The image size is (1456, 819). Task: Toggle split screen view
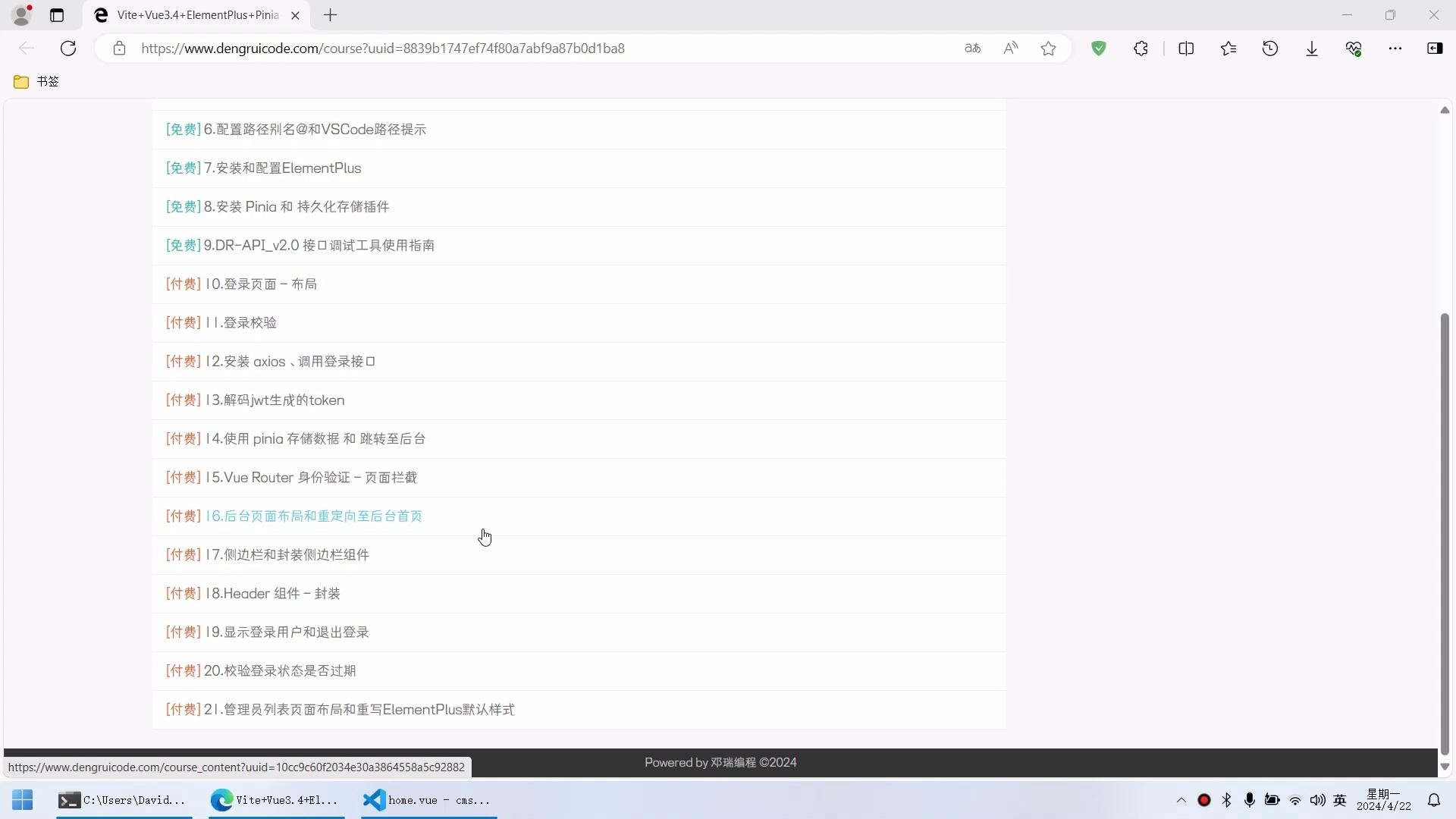pyautogui.click(x=1187, y=48)
